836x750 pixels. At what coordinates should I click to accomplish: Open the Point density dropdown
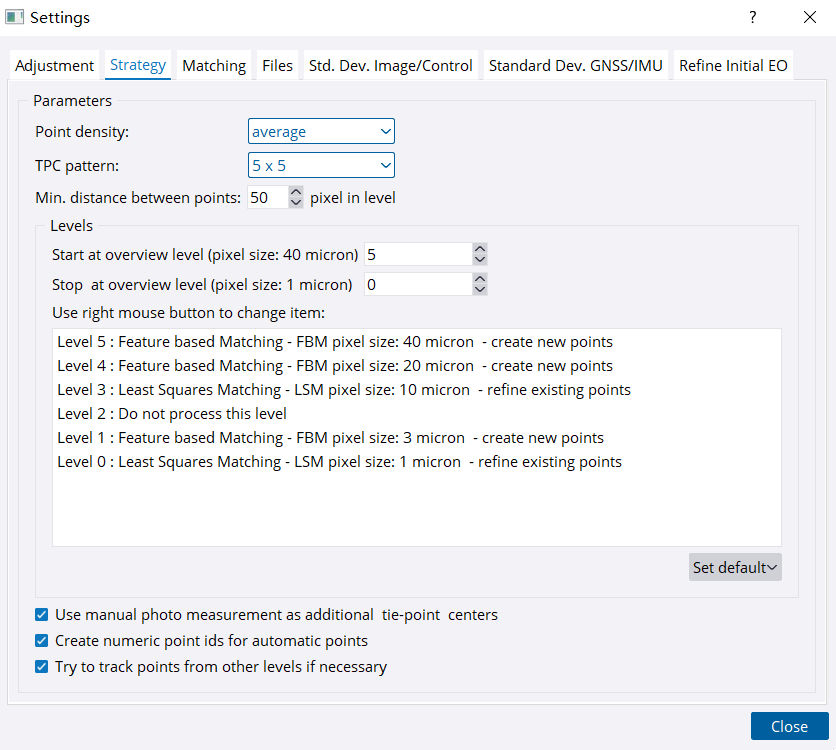[321, 132]
